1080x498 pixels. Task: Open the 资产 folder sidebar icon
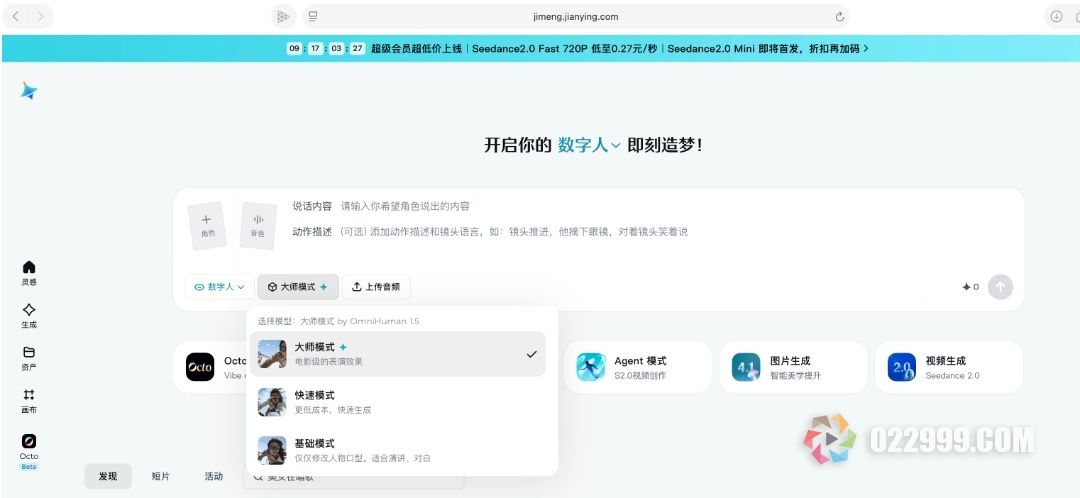click(x=29, y=358)
